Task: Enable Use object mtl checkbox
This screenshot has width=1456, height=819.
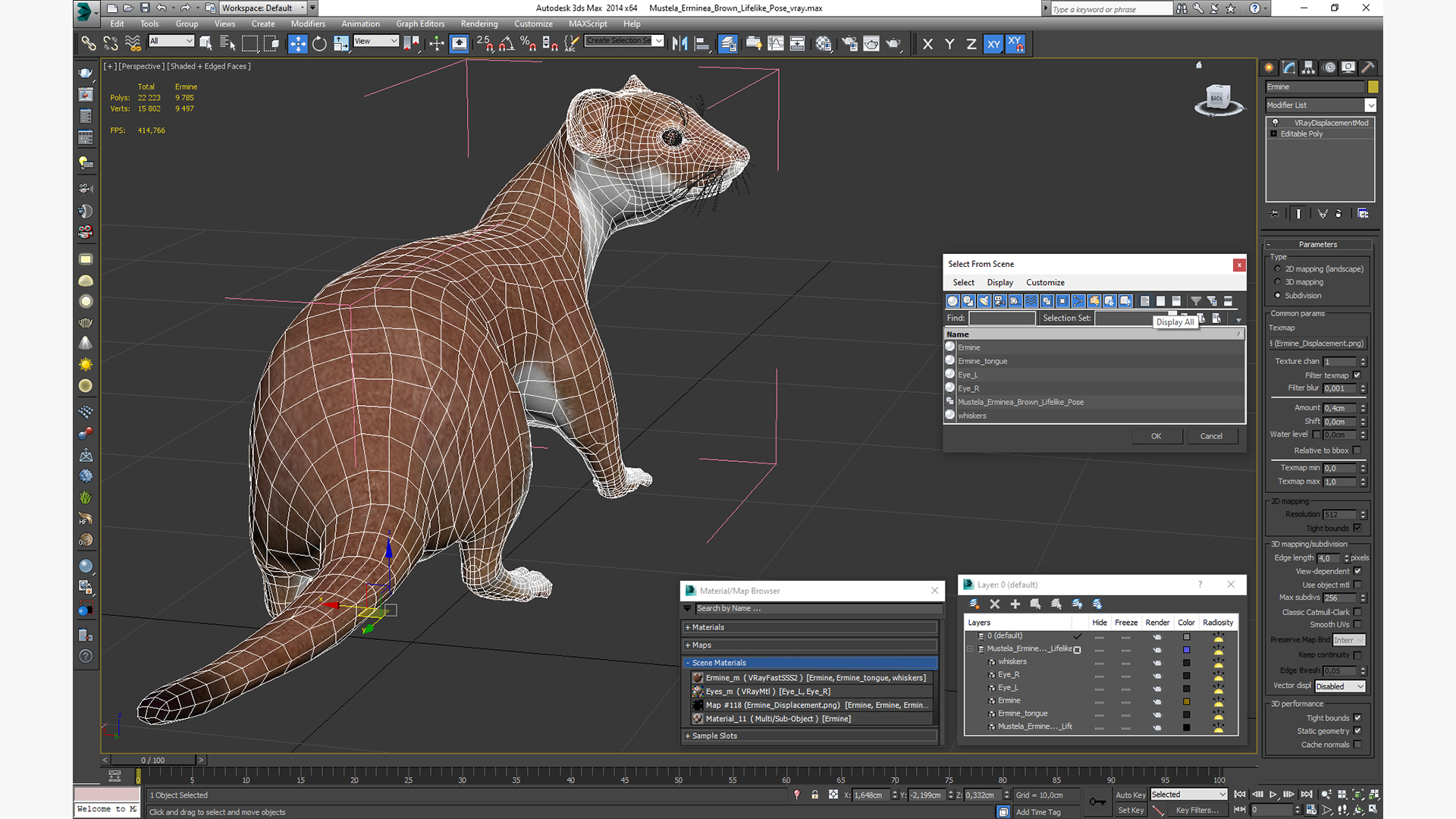Action: click(x=1357, y=585)
